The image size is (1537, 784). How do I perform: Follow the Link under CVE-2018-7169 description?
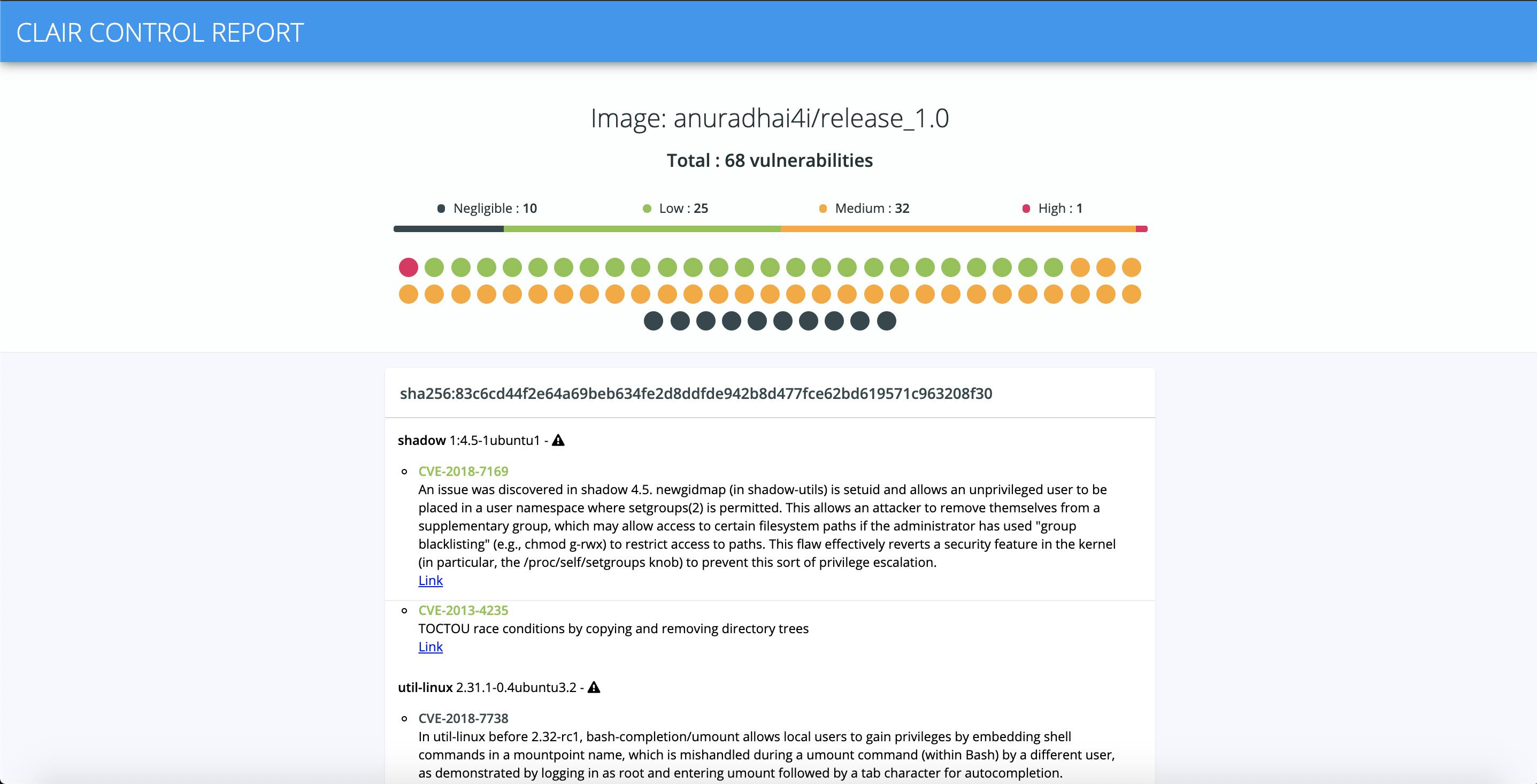point(430,581)
